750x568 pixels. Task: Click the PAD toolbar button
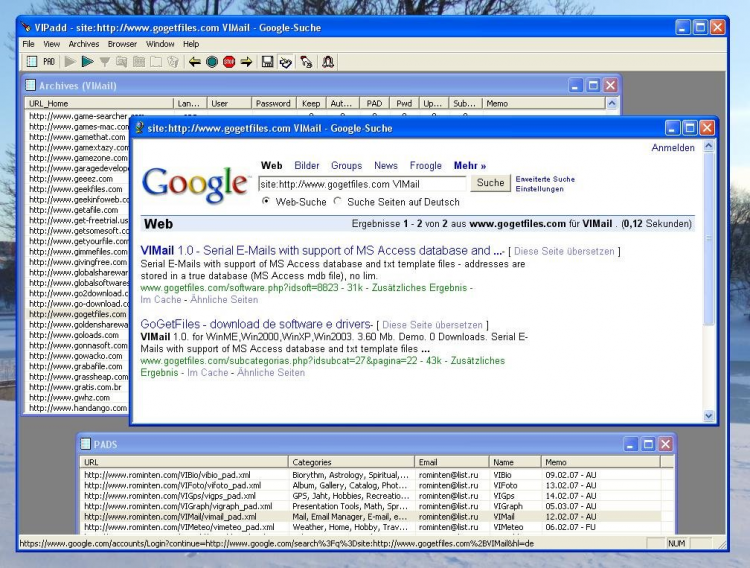49,62
